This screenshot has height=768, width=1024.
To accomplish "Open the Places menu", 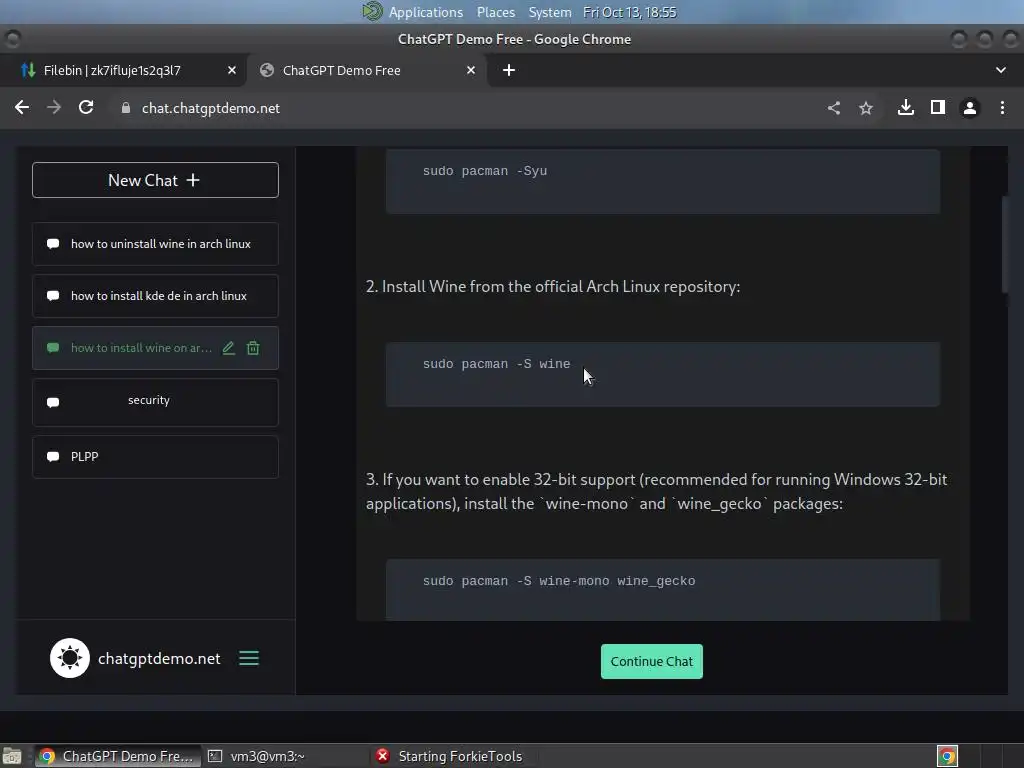I will [x=496, y=12].
